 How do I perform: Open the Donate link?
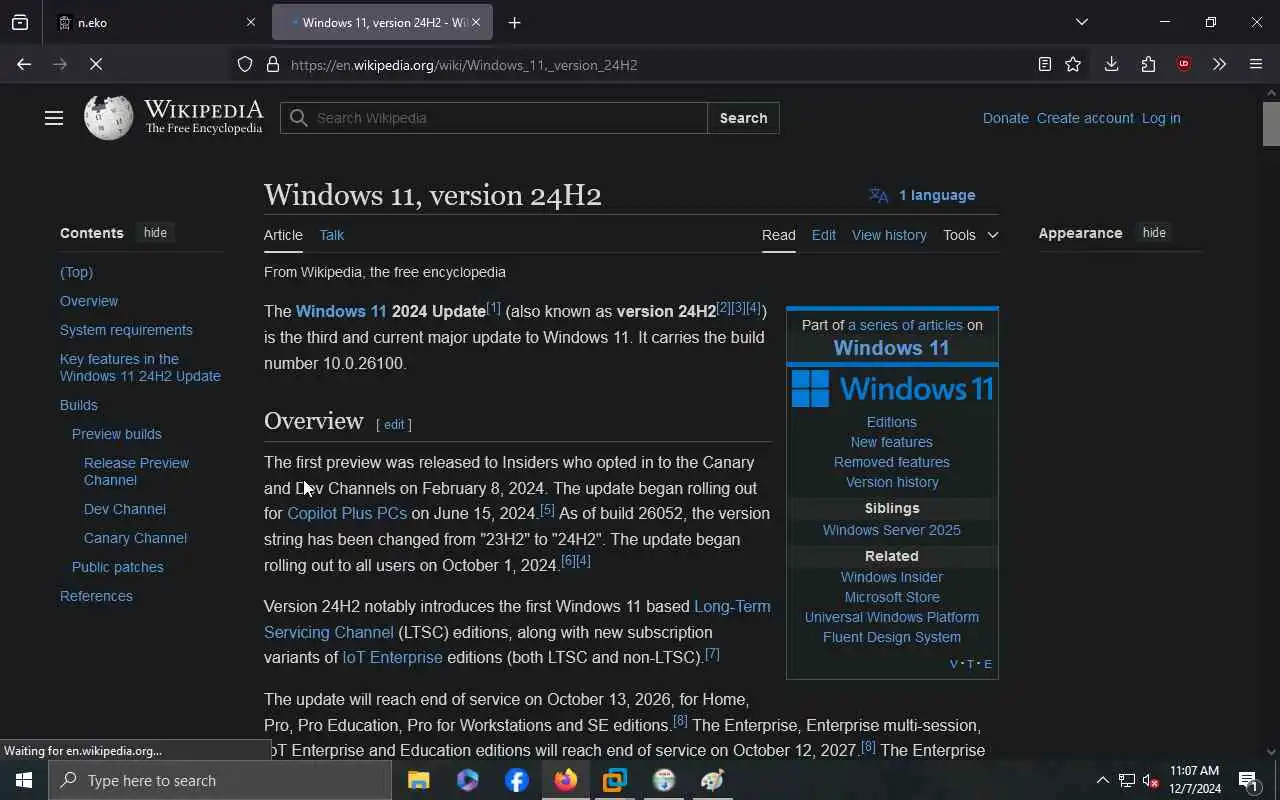pyautogui.click(x=1005, y=118)
